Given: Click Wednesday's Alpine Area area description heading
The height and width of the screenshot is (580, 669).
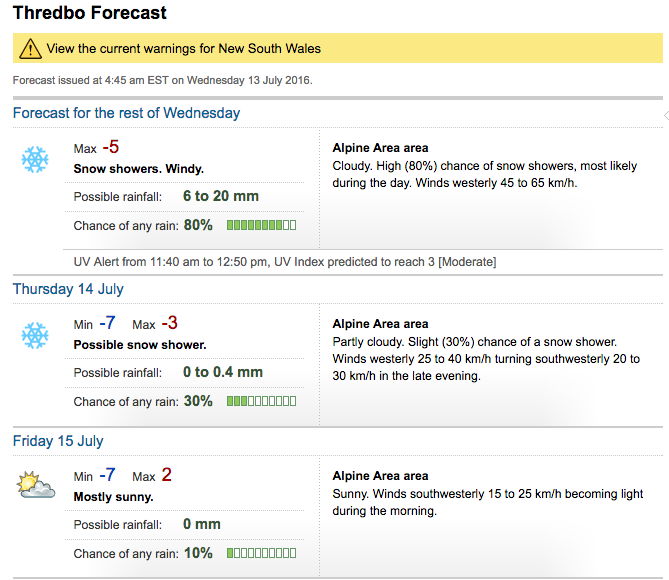Looking at the screenshot, I should point(380,148).
